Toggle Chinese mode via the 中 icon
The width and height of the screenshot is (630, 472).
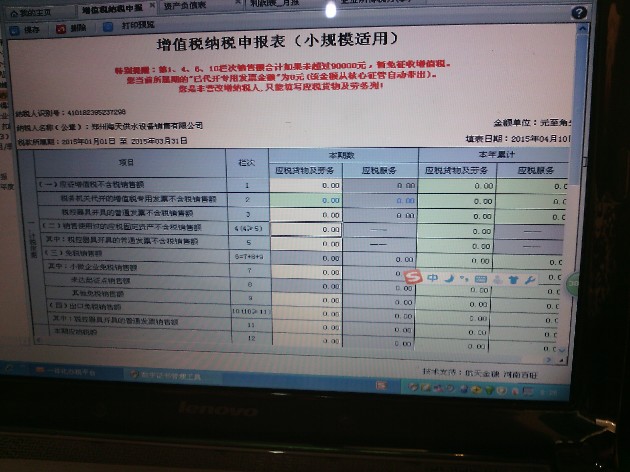[432, 278]
